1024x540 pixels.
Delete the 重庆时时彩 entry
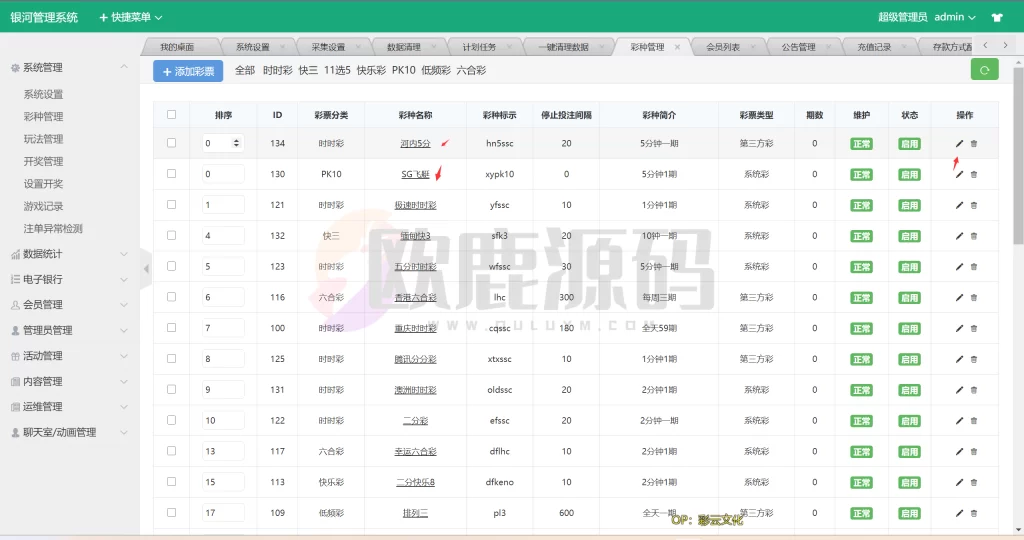[x=974, y=328]
